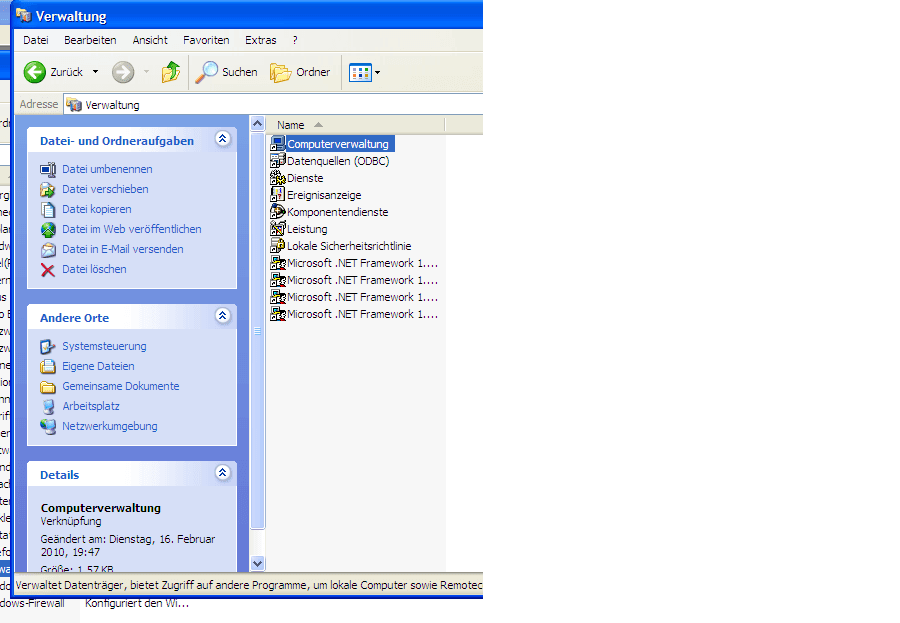Select the Datenquellen (ODBC) icon
The width and height of the screenshot is (900, 623).
coord(278,161)
